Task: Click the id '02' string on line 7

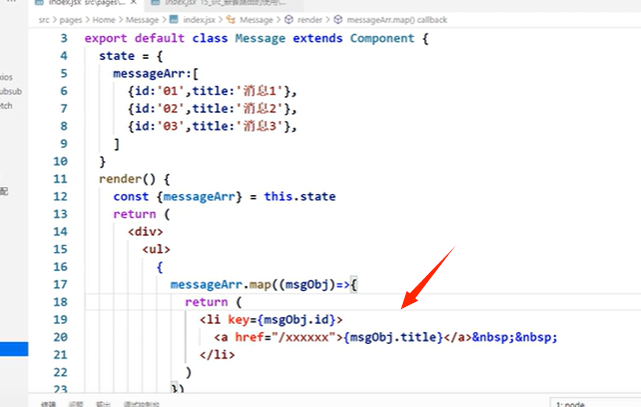Action: click(x=170, y=108)
